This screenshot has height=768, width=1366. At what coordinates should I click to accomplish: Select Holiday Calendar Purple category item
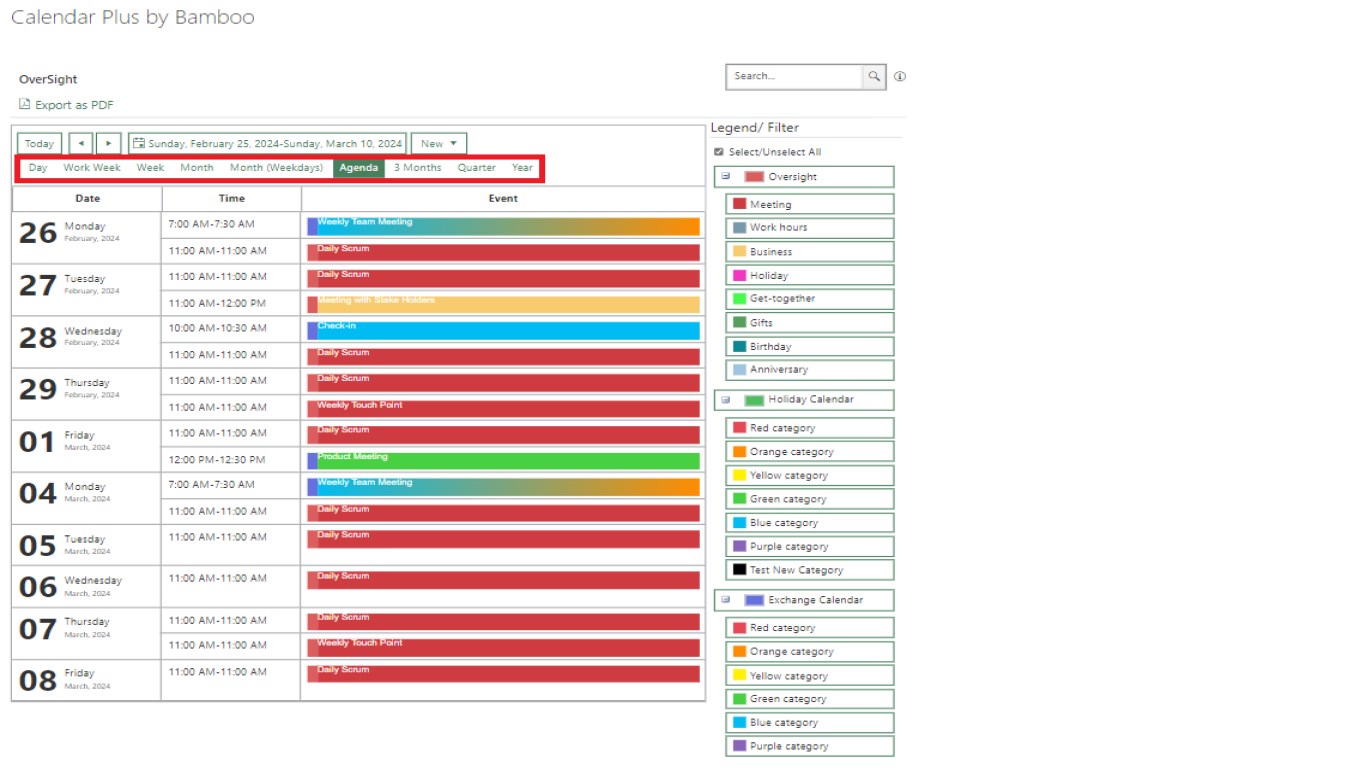tap(810, 547)
